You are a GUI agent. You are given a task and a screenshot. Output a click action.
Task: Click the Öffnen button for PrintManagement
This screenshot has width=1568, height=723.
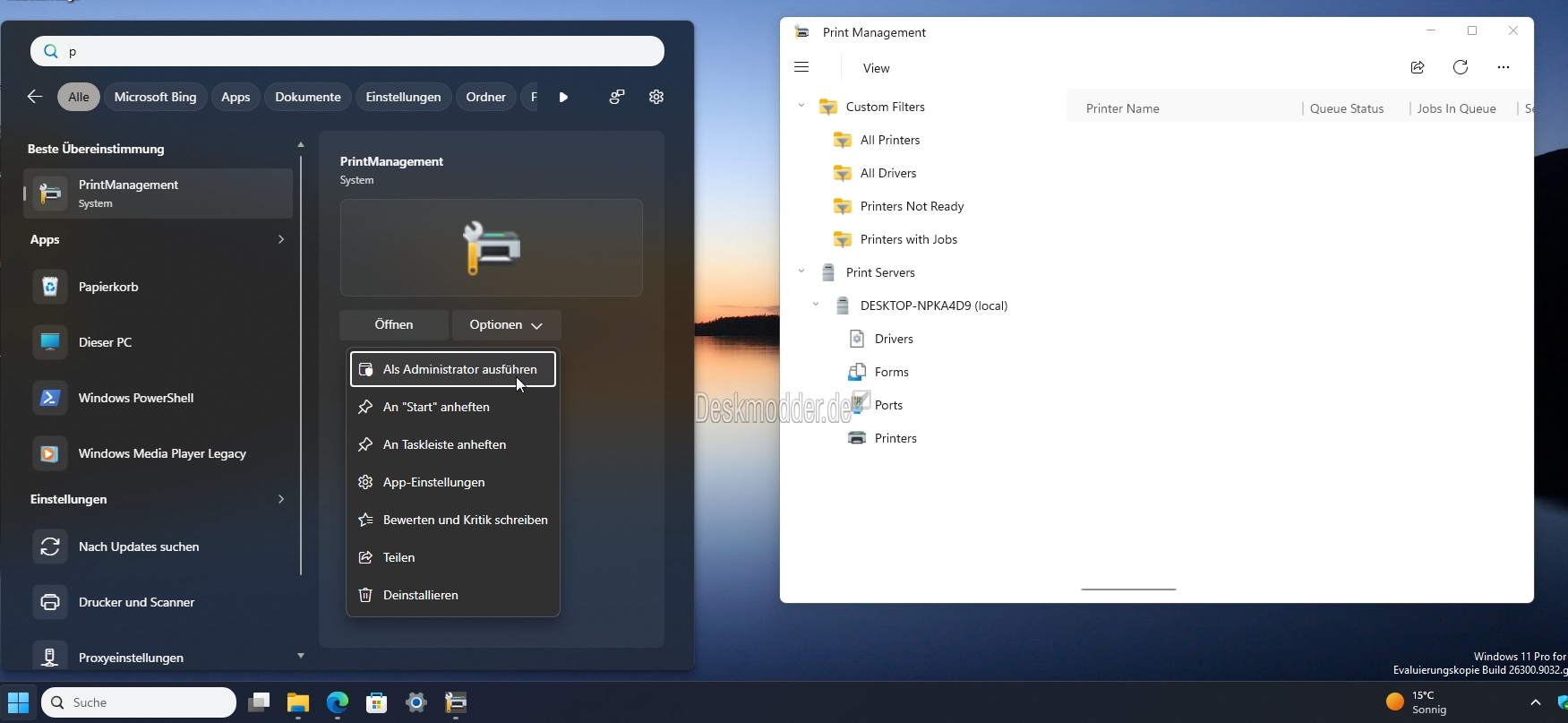point(394,325)
